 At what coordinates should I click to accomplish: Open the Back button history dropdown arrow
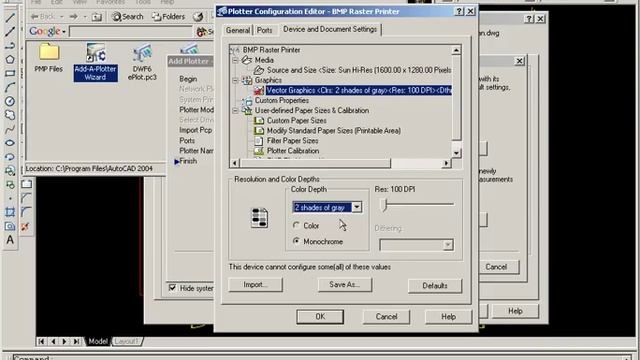pos(61,17)
